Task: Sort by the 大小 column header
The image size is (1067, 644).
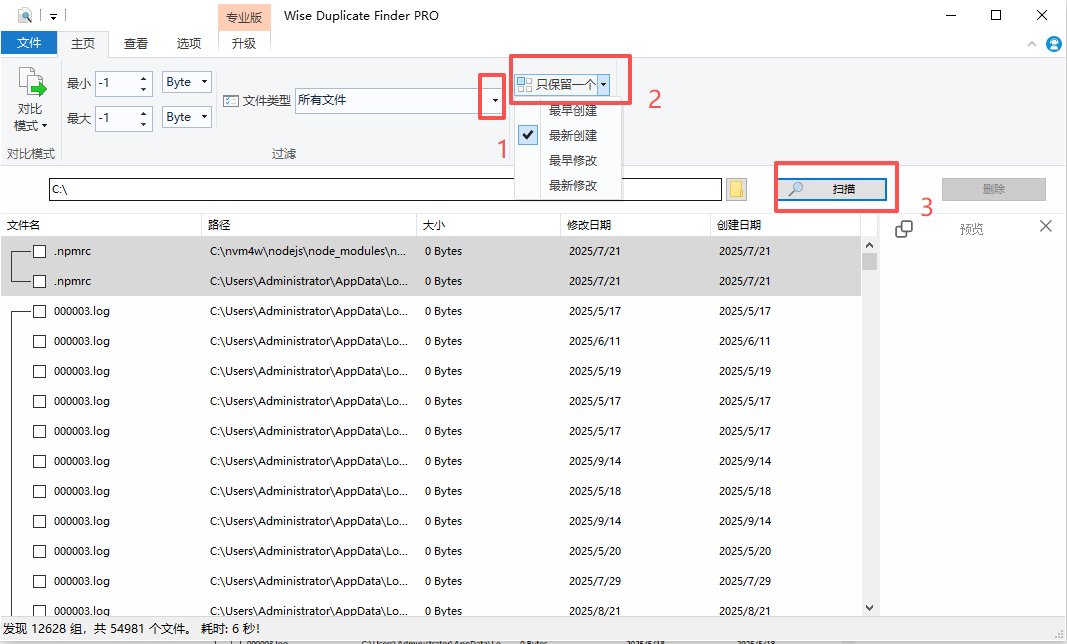Action: tap(489, 225)
